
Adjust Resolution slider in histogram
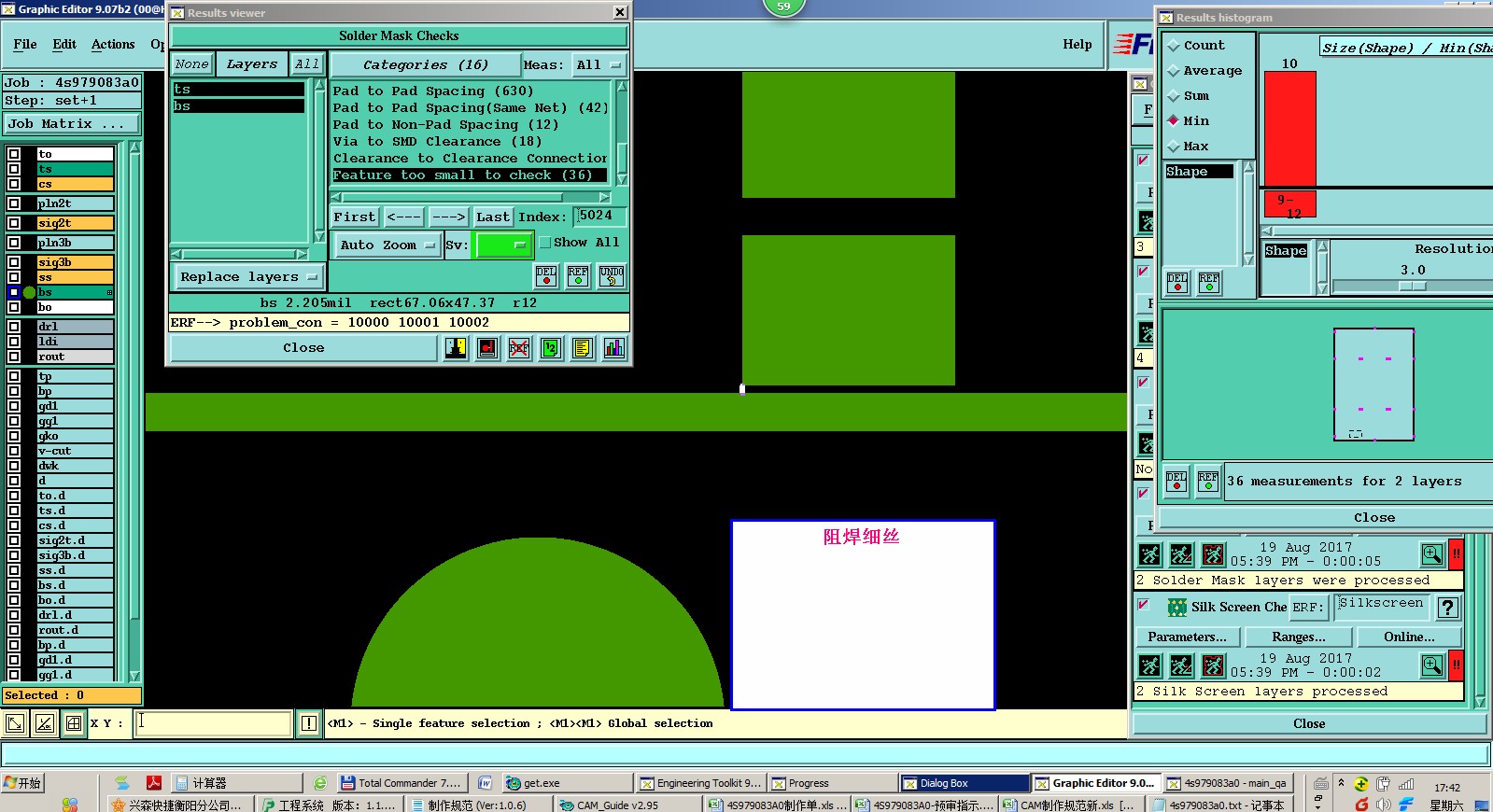click(1412, 287)
